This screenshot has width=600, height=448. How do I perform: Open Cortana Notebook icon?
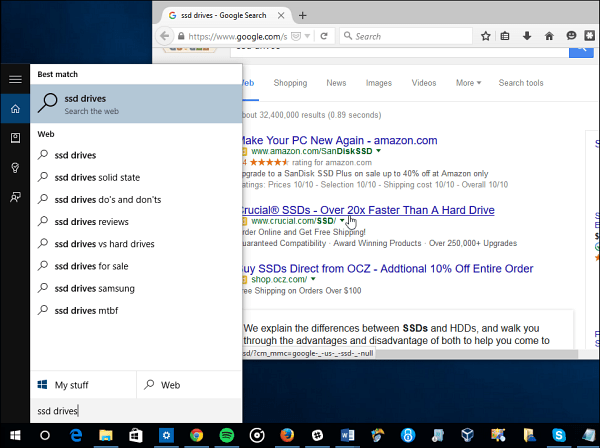coord(15,138)
